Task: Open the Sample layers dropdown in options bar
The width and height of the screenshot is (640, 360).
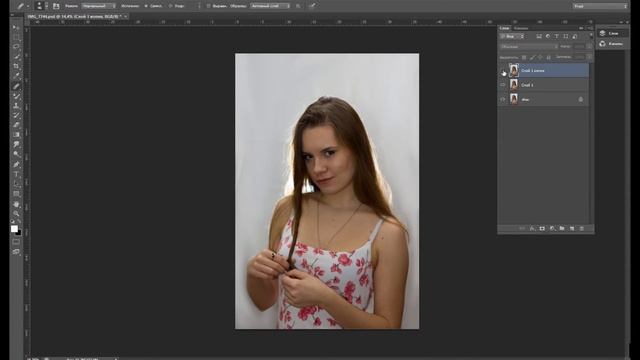Action: (x=270, y=6)
